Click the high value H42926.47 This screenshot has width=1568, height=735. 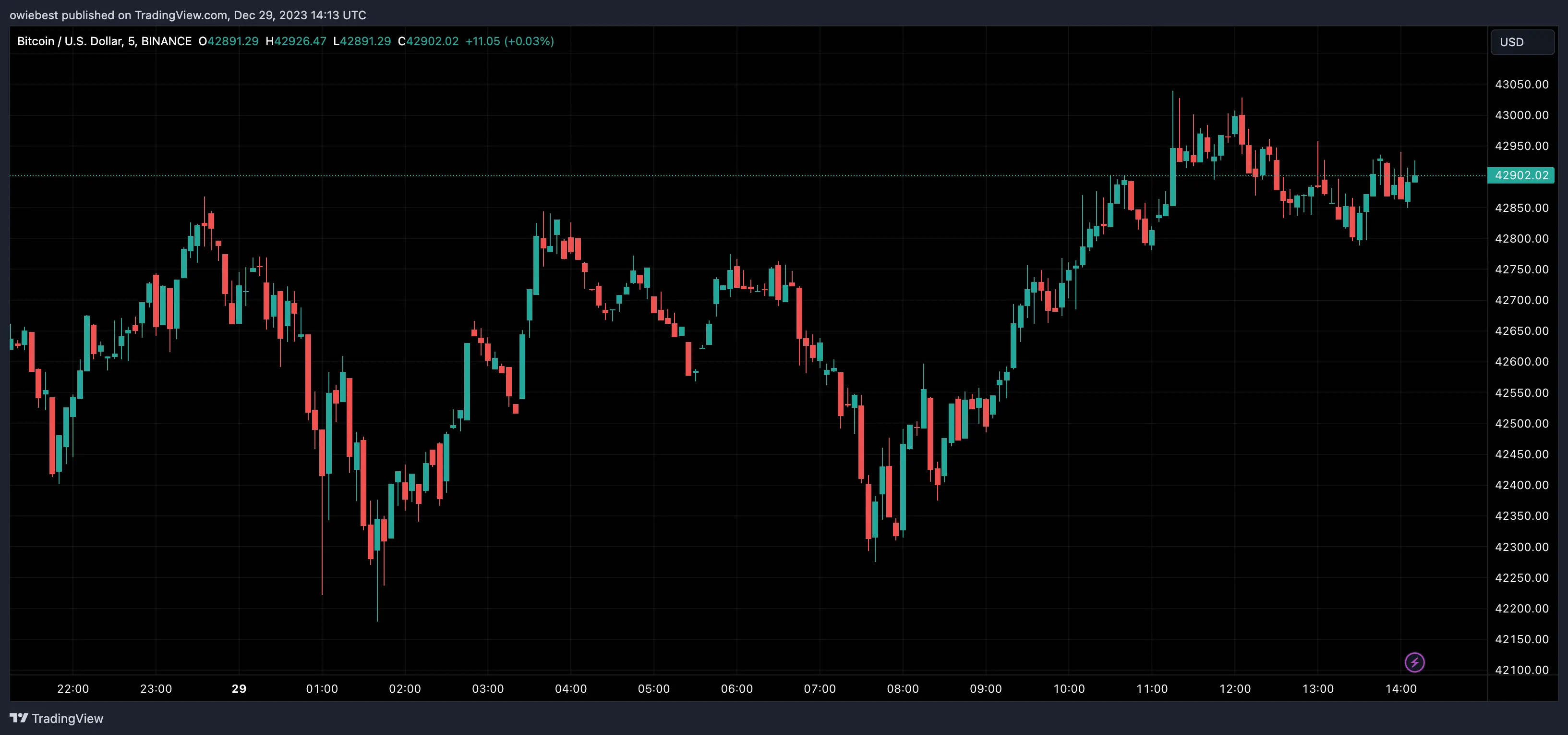[x=296, y=41]
